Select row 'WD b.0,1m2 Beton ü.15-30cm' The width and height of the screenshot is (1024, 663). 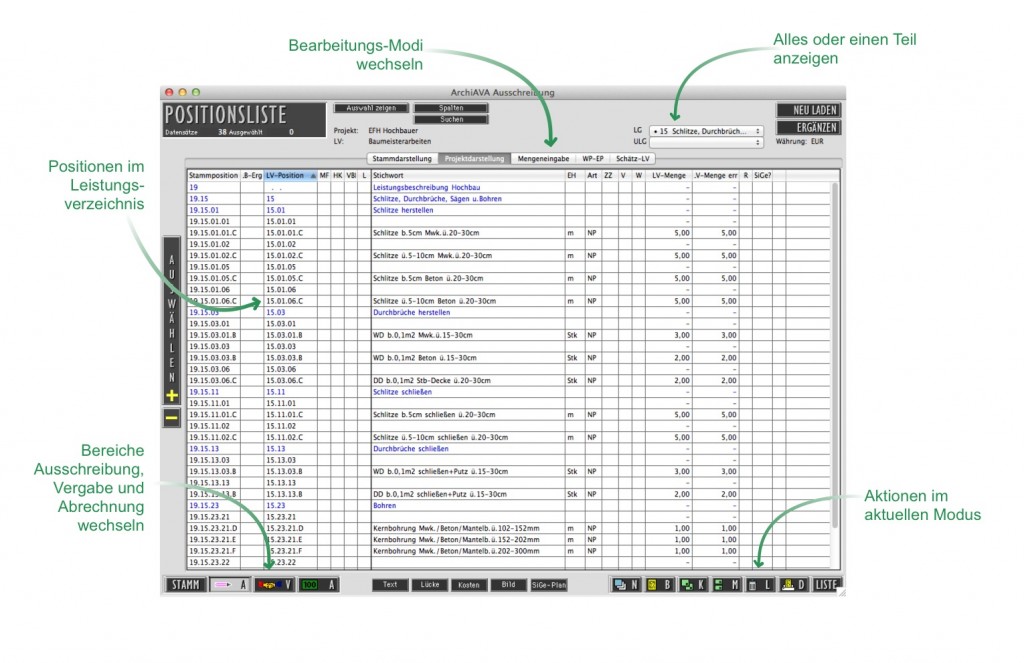(x=508, y=358)
